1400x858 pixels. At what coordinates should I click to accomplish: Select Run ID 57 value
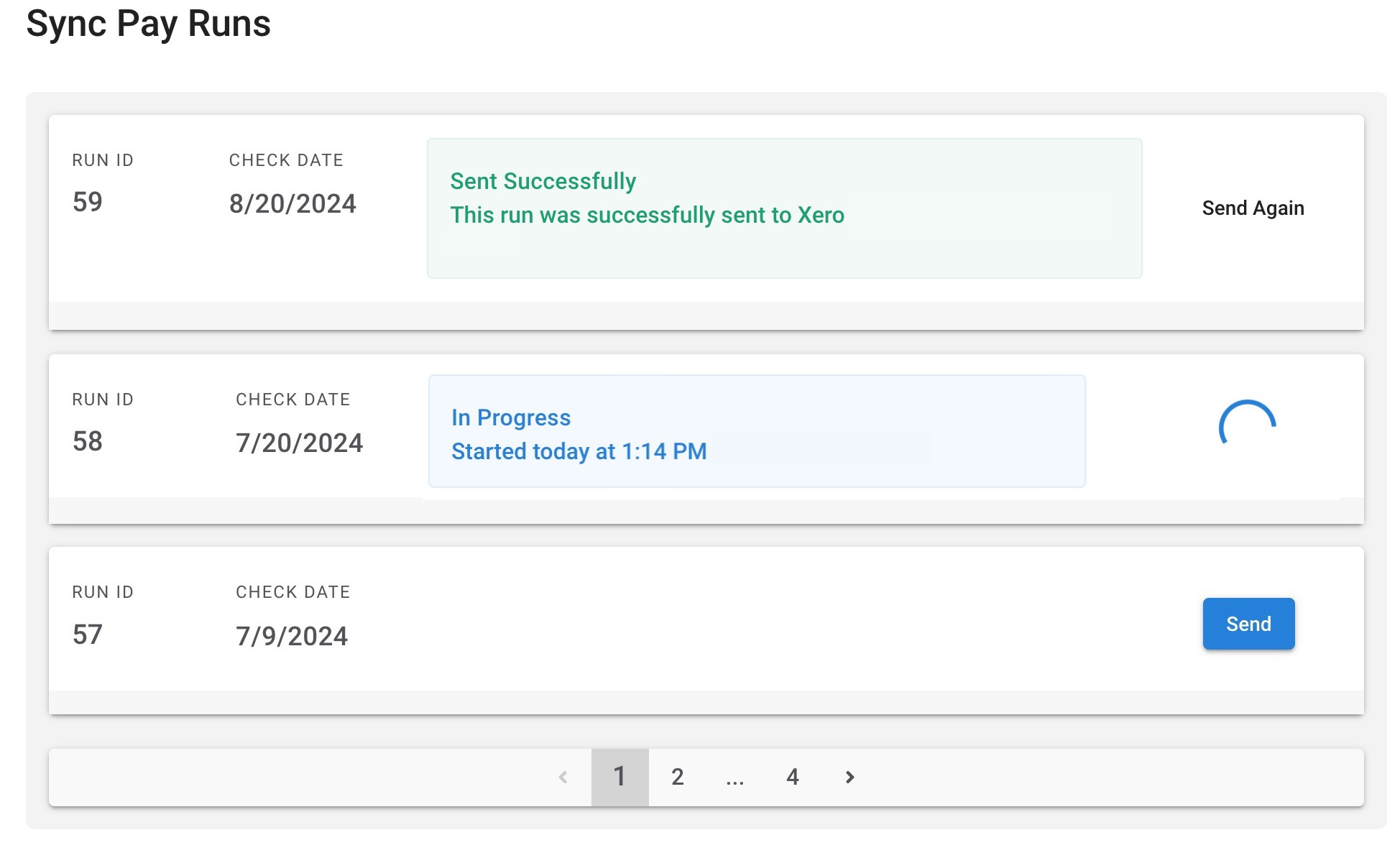(87, 635)
